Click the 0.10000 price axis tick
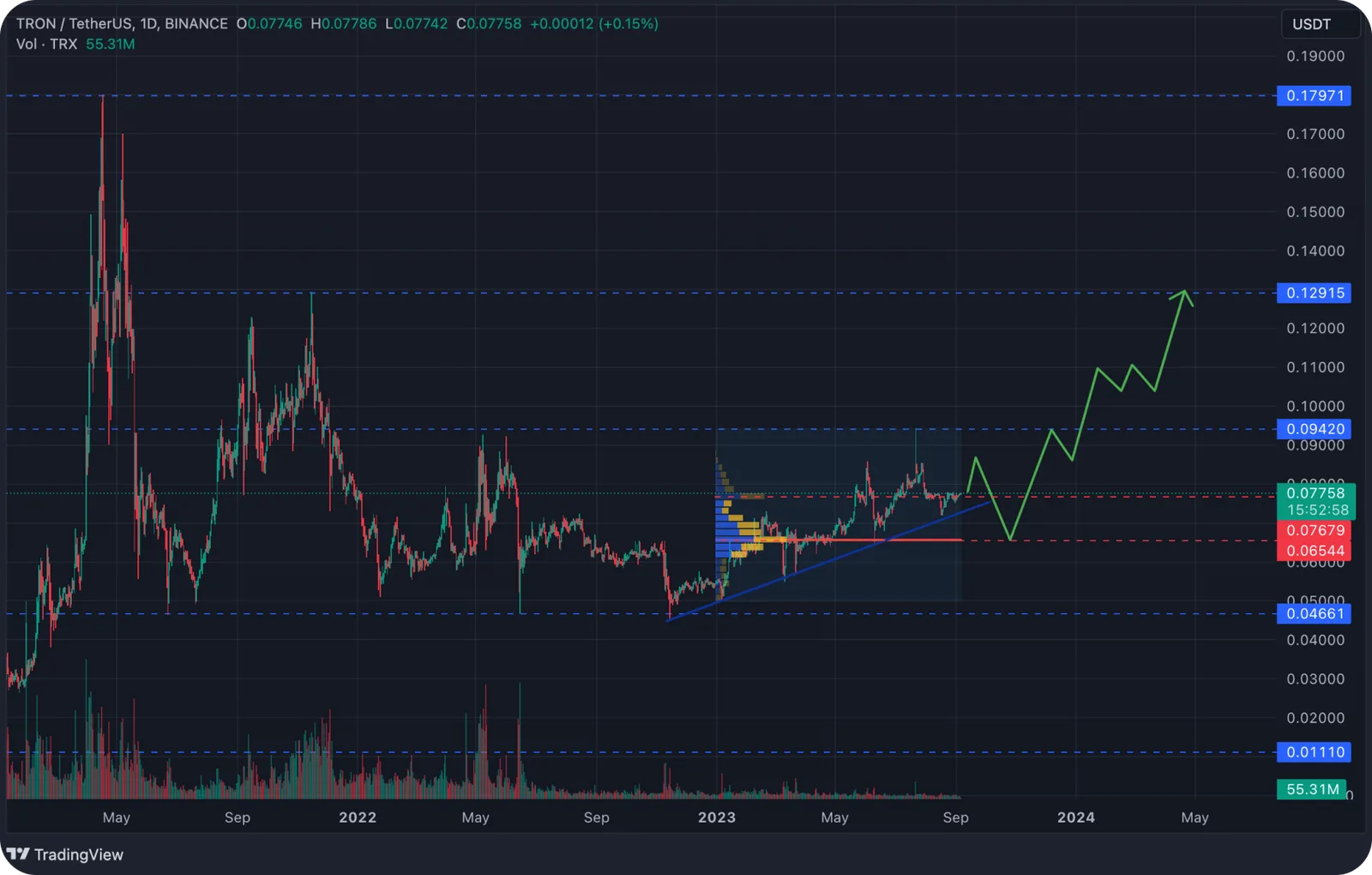This screenshot has width=1372, height=875. point(1315,407)
